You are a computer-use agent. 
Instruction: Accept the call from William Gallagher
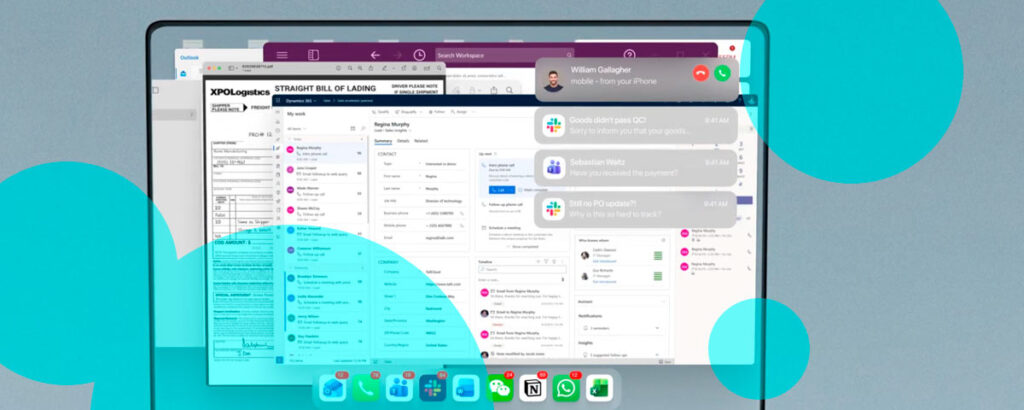[722, 73]
